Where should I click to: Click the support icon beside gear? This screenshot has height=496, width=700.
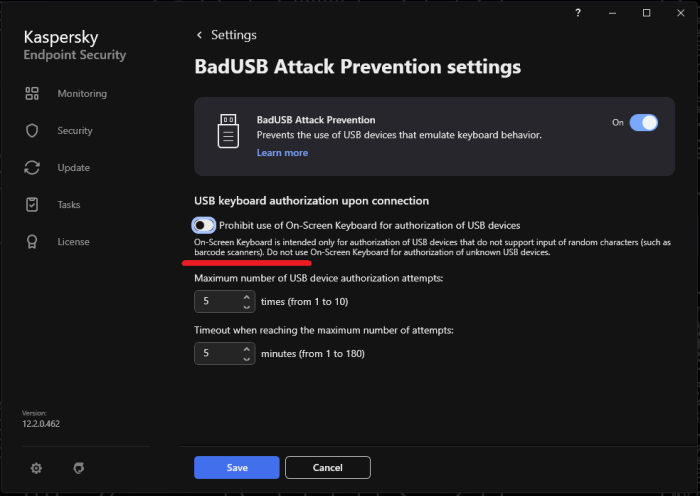coord(79,468)
